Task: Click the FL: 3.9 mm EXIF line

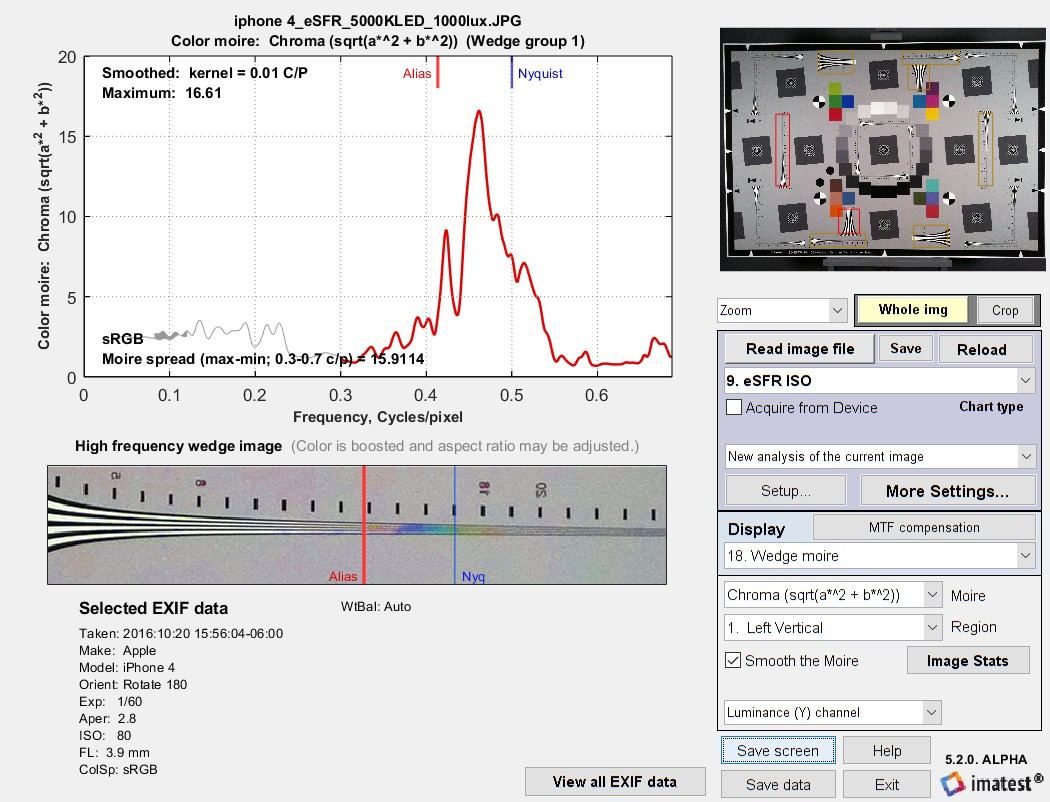Action: click(x=115, y=752)
